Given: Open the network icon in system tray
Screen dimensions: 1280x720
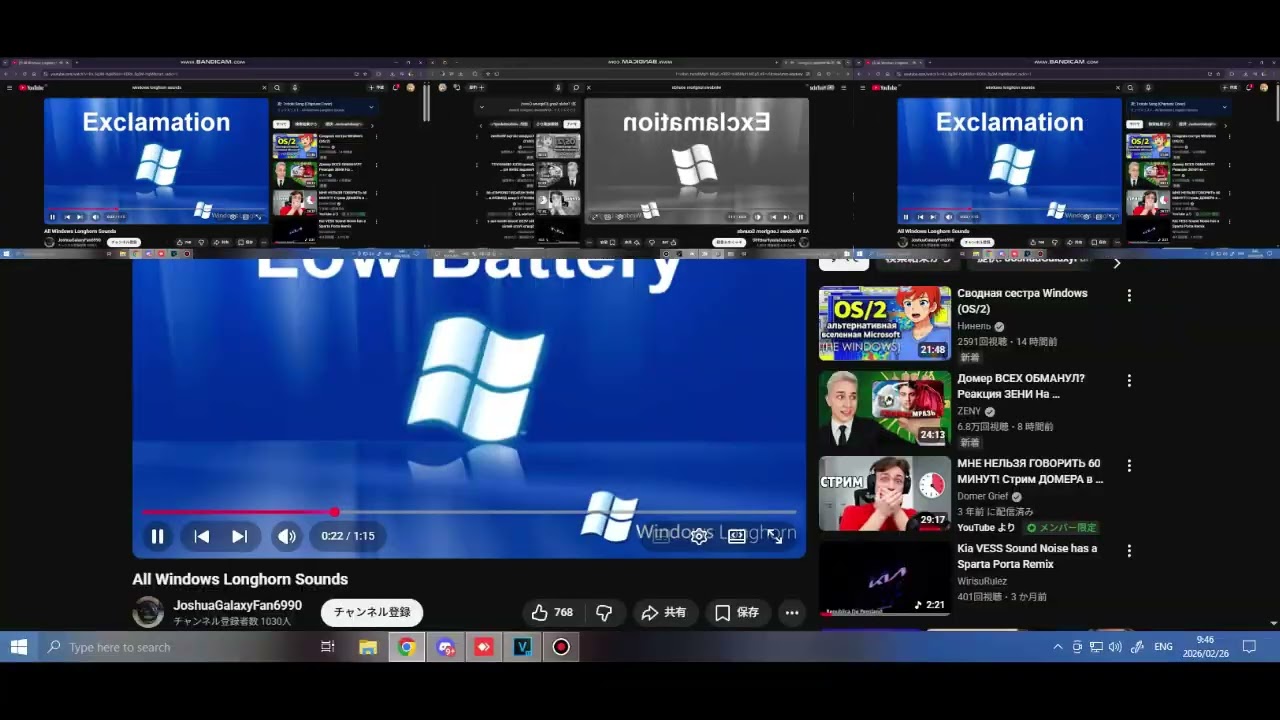Looking at the screenshot, I should click(1096, 647).
